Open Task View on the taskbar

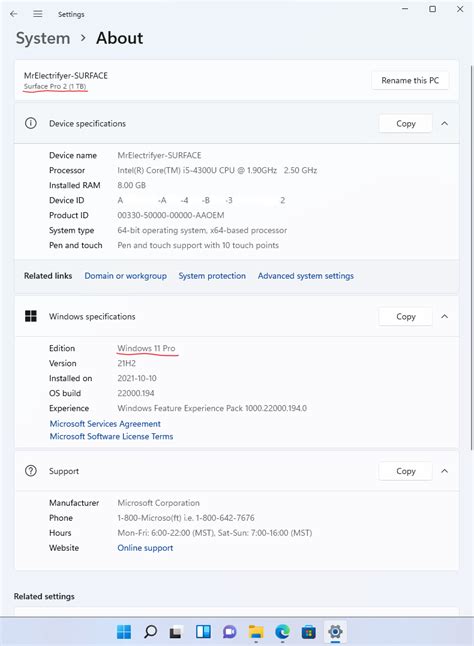[x=176, y=631]
